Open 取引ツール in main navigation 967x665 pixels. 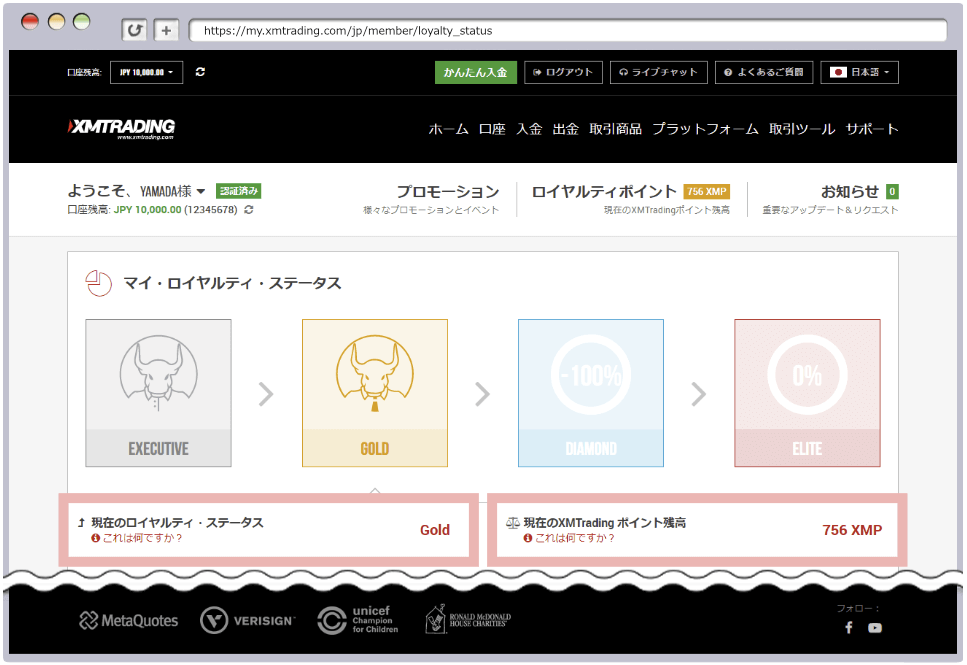[802, 129]
